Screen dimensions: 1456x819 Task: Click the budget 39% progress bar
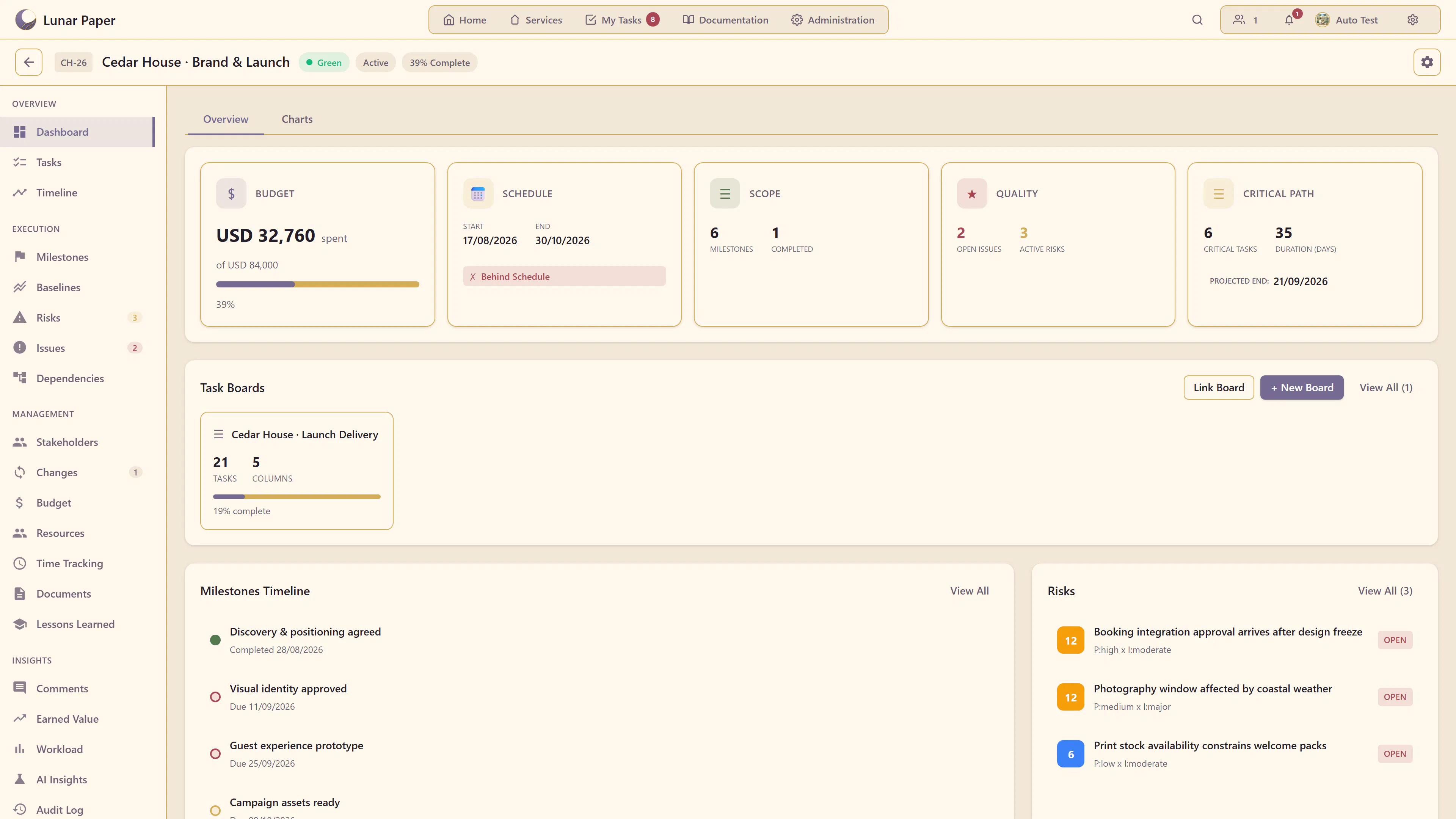click(318, 284)
